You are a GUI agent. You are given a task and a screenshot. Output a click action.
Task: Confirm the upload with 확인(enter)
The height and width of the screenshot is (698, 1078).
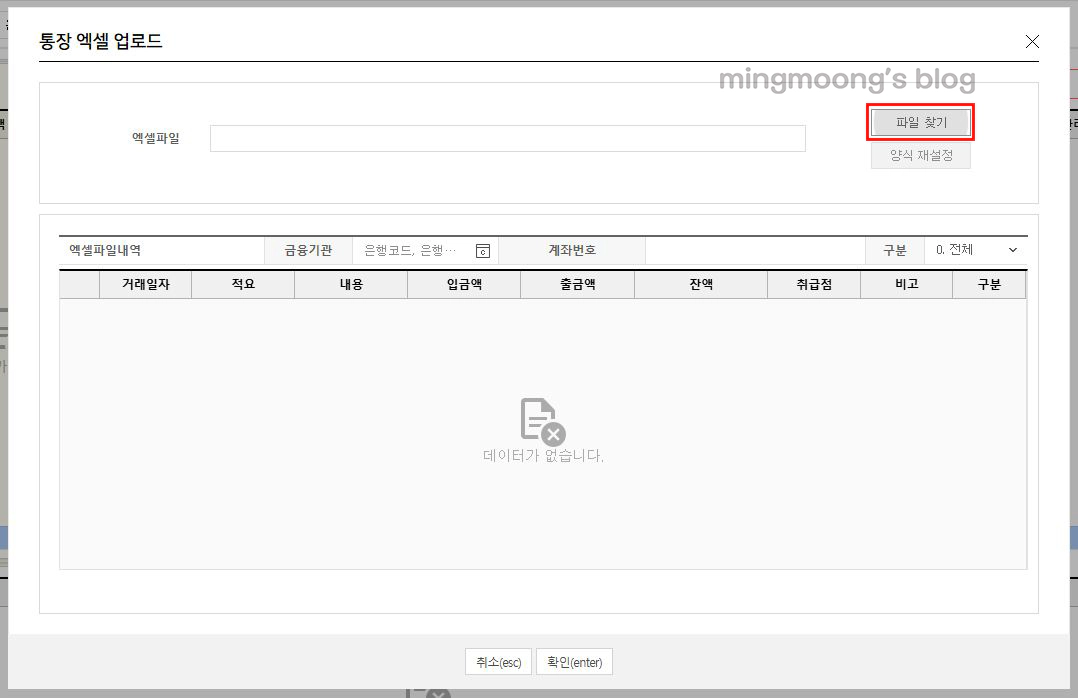[574, 661]
